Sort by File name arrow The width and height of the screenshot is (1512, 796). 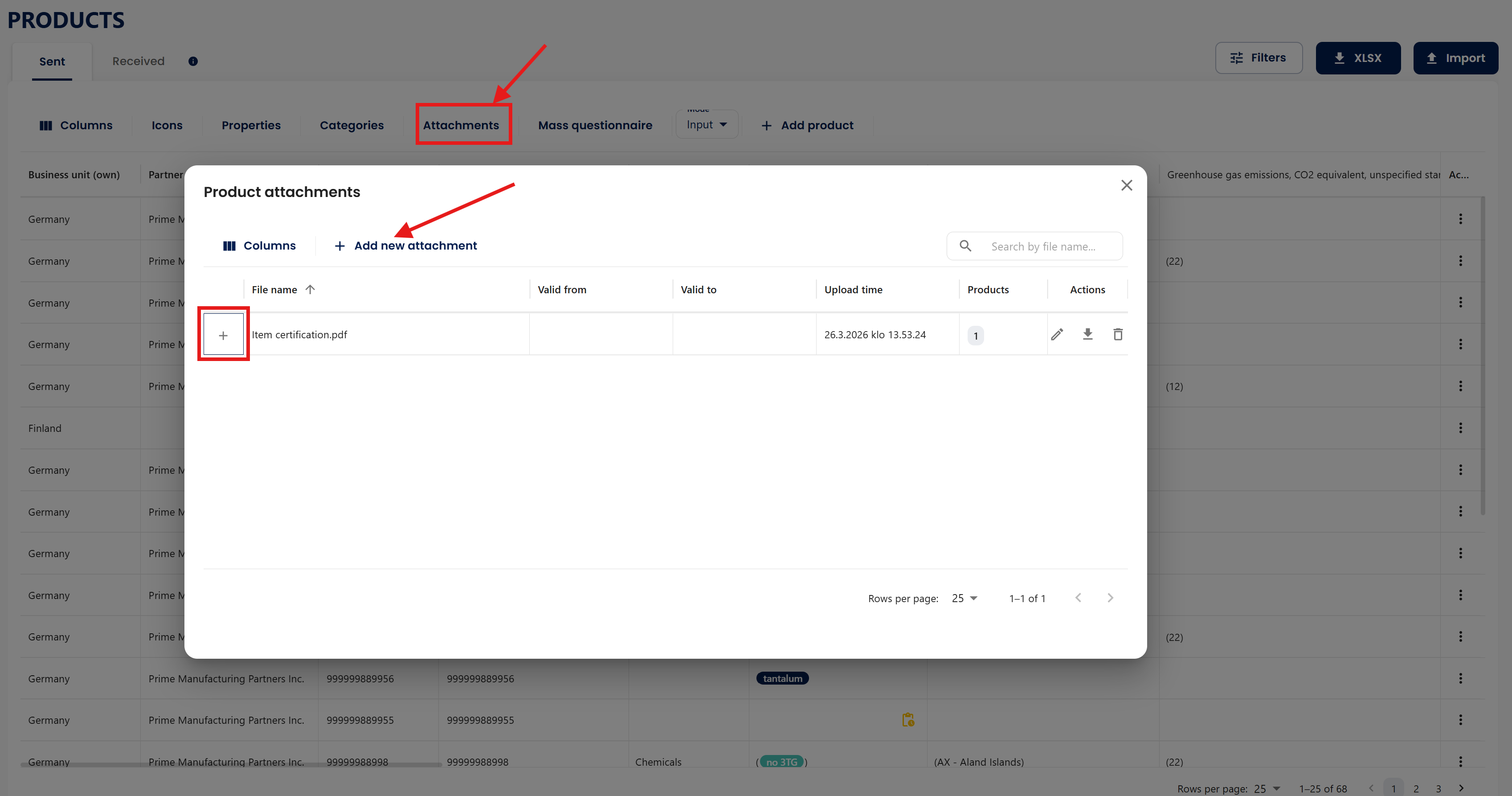coord(310,289)
